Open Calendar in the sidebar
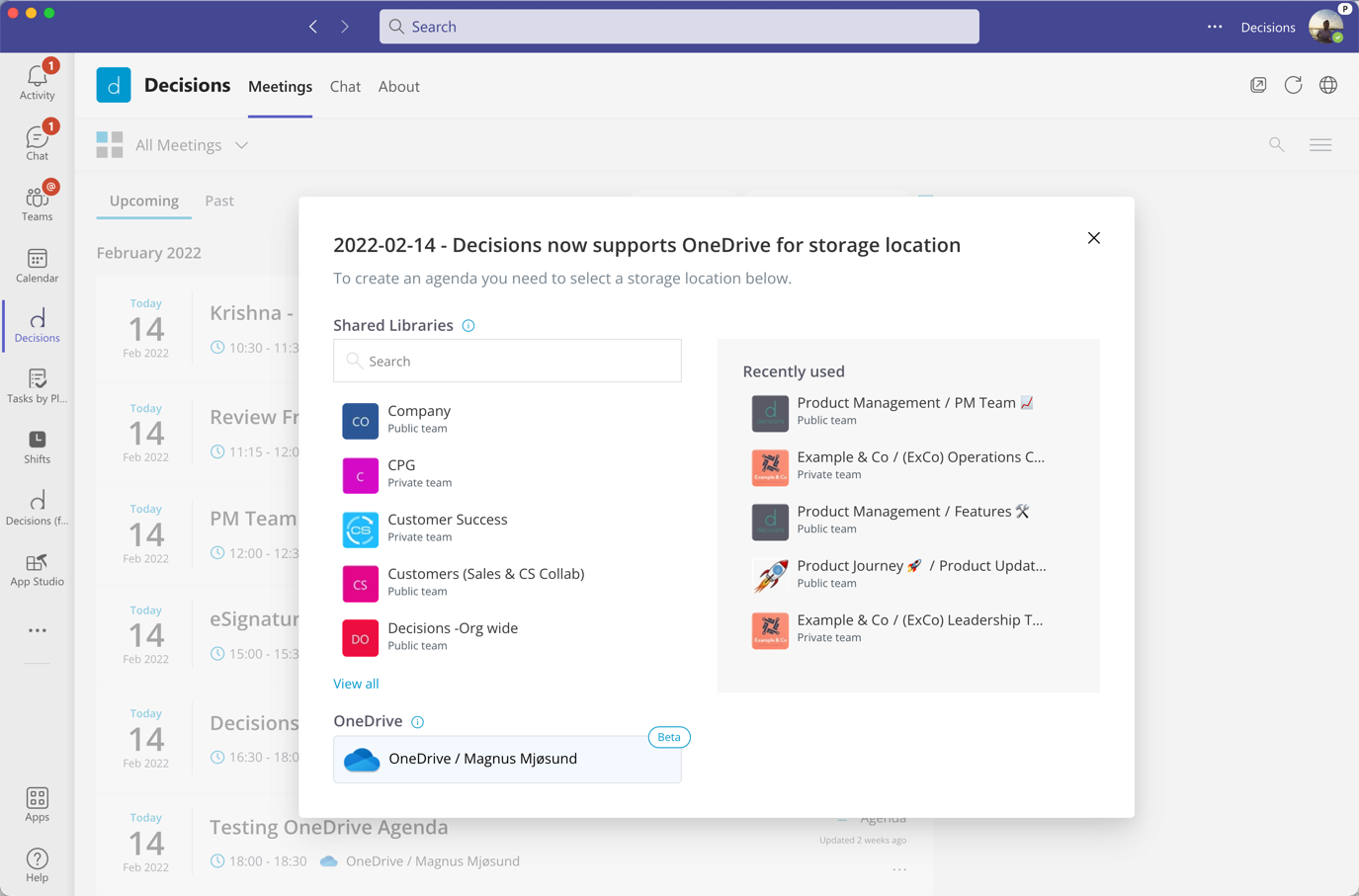 tap(37, 265)
